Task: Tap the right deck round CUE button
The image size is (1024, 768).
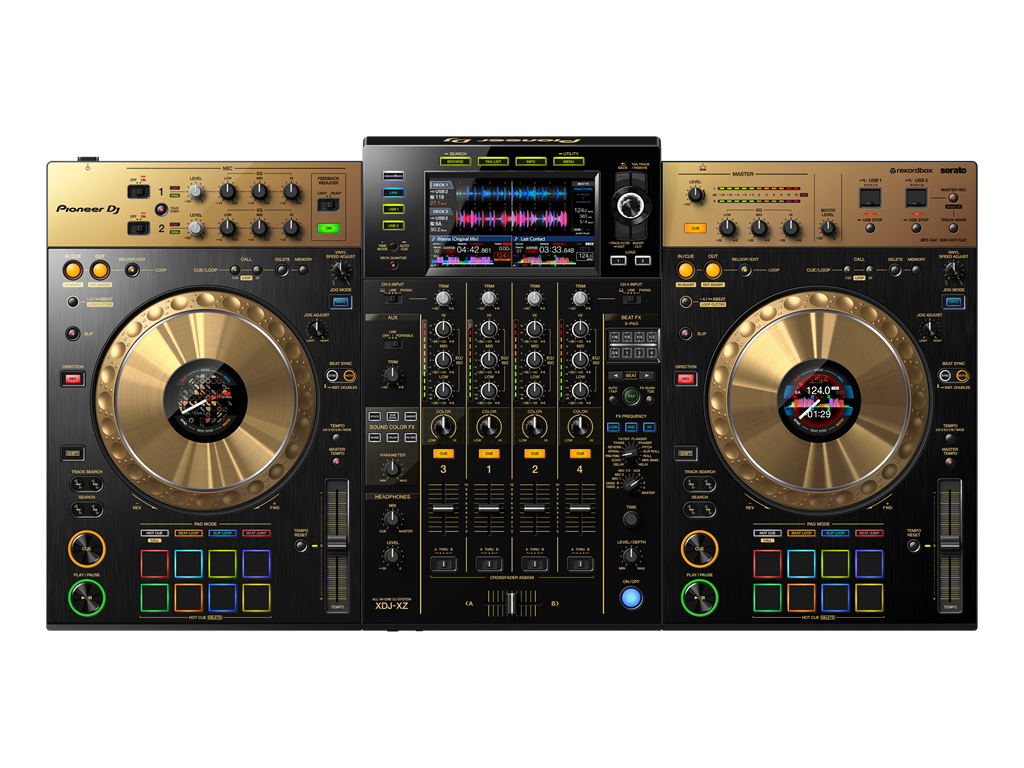Action: click(x=699, y=549)
